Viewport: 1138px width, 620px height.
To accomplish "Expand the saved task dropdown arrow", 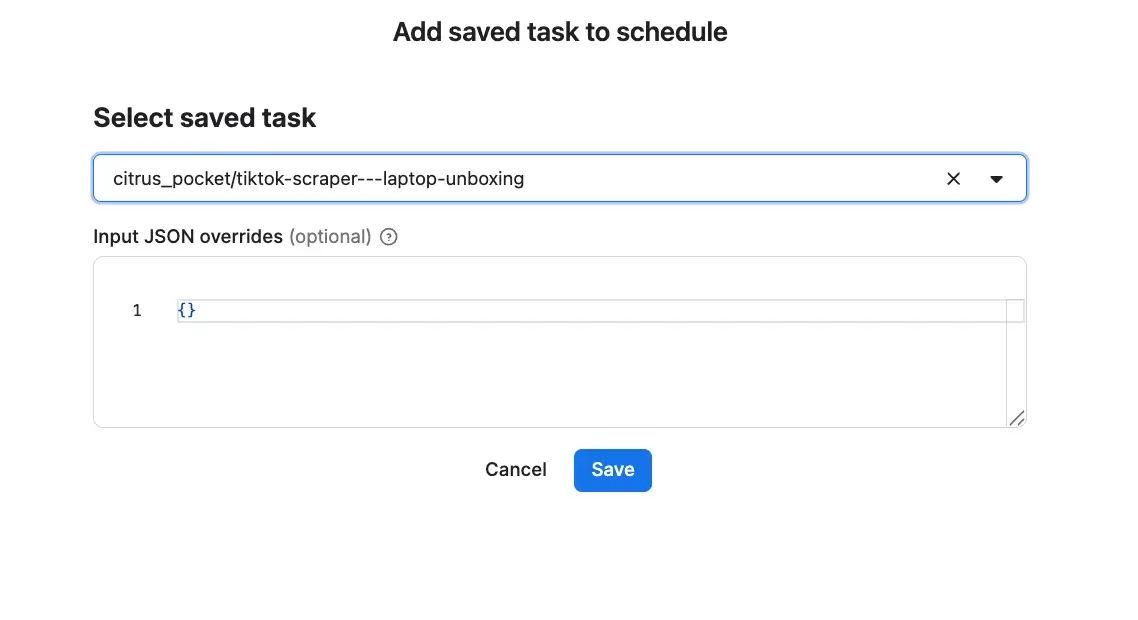I will tap(996, 179).
